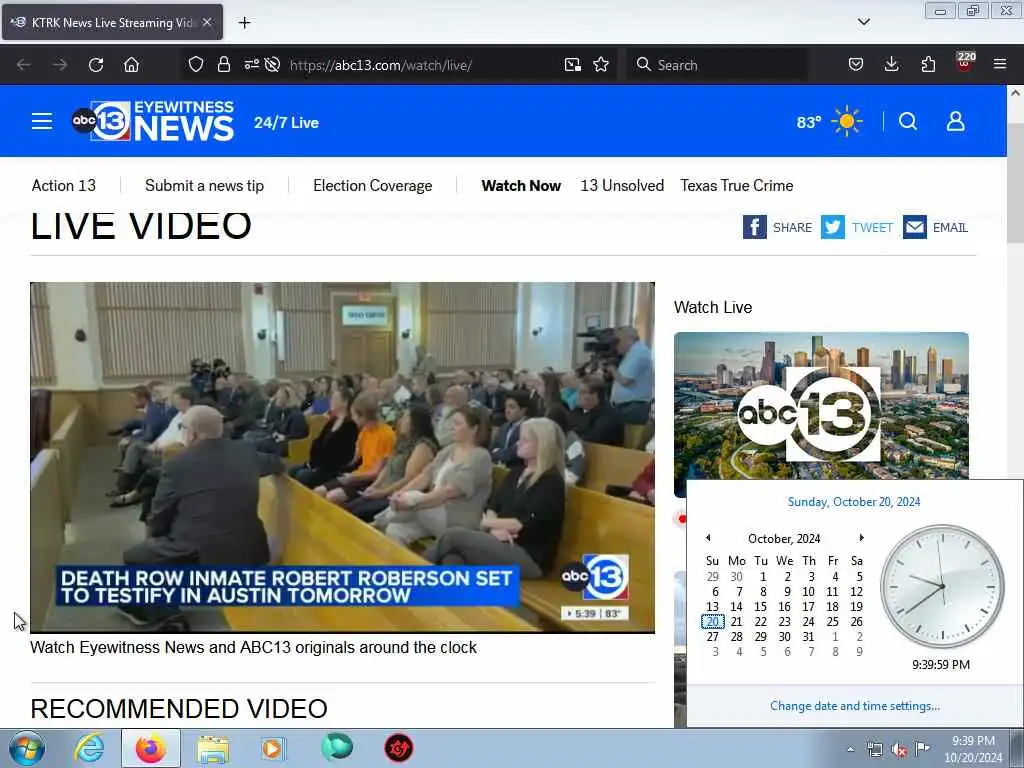The image size is (1024, 768).
Task: Go back to previous page
Action: point(24,65)
